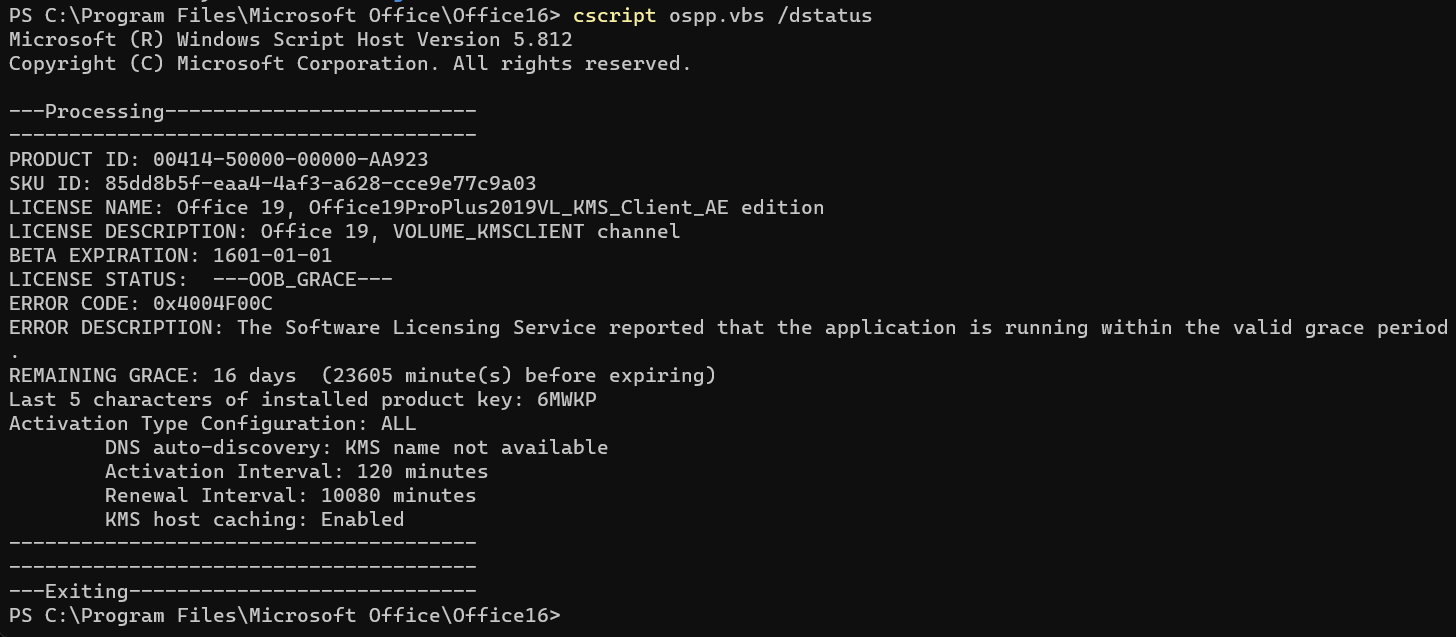Click the REMAINING GRACE 16 days text

(x=254, y=376)
